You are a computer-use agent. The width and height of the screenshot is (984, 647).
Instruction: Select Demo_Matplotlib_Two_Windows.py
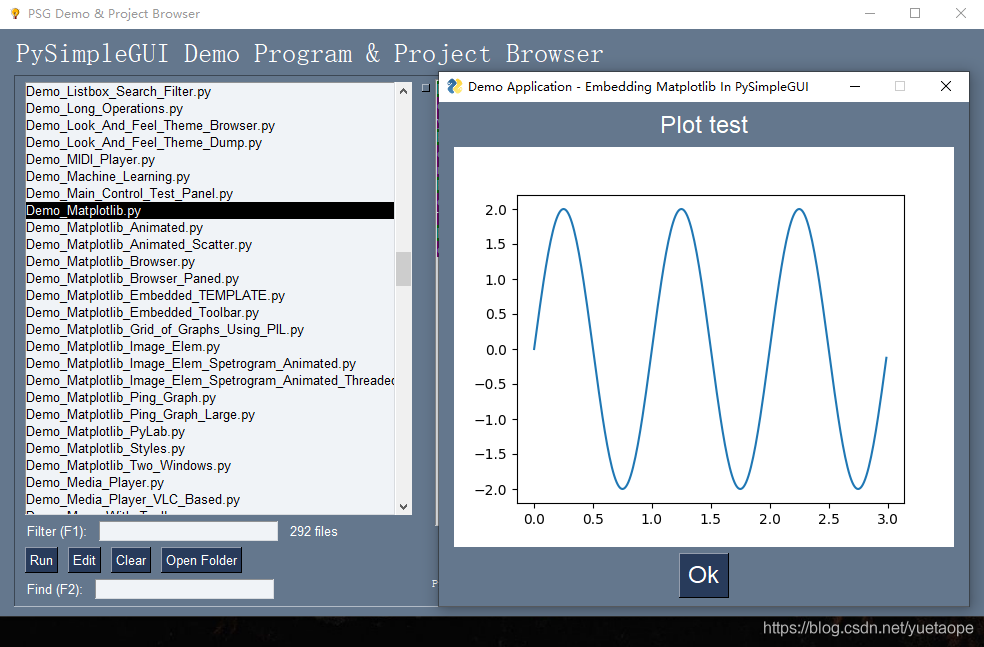coord(210,465)
